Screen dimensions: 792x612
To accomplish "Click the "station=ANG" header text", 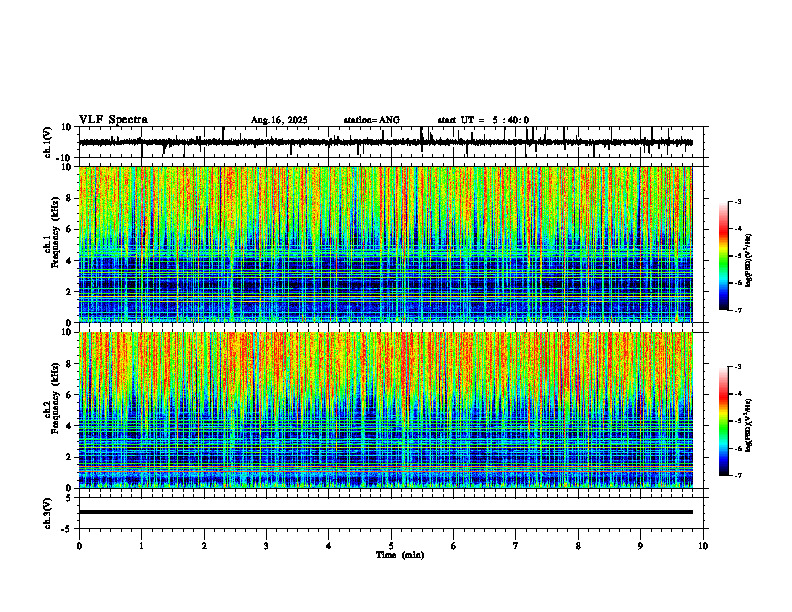I will click(x=371, y=120).
